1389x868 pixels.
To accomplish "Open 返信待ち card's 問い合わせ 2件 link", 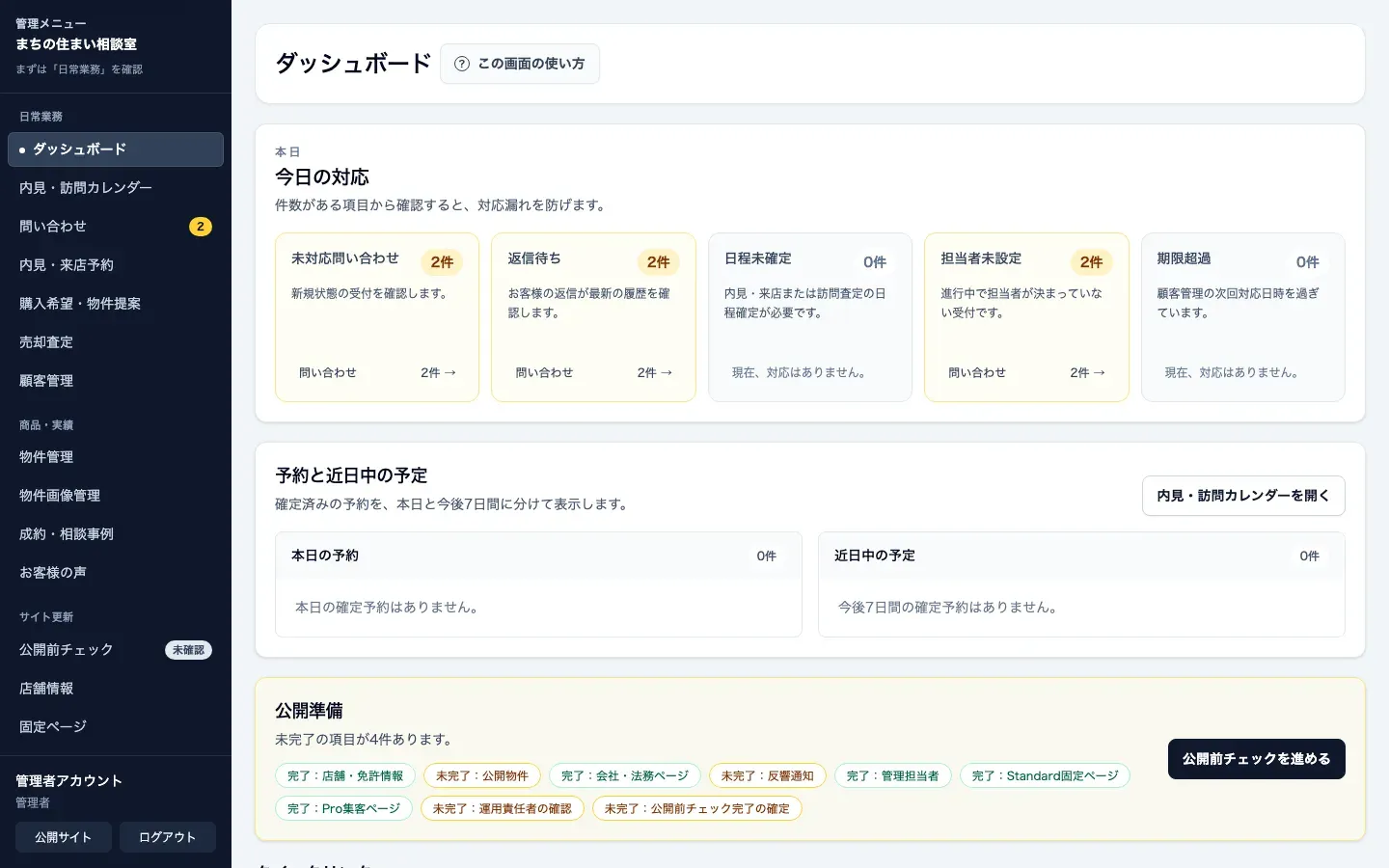I will [593, 372].
